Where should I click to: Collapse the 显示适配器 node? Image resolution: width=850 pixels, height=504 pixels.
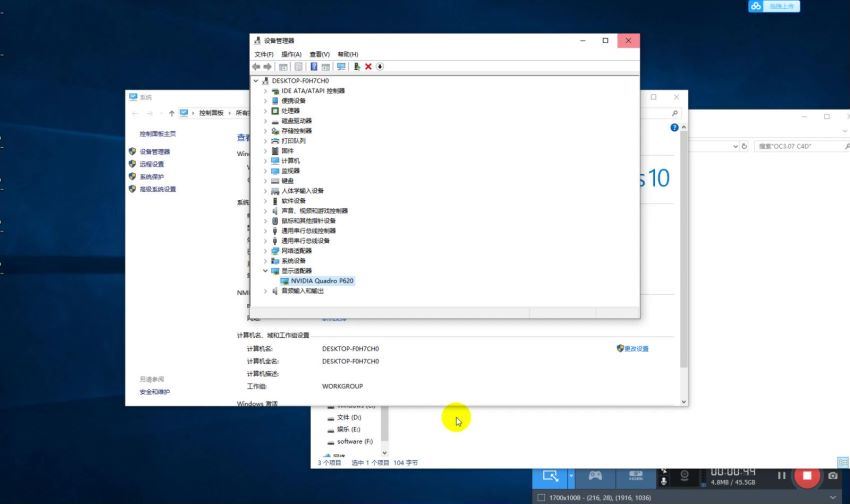266,271
